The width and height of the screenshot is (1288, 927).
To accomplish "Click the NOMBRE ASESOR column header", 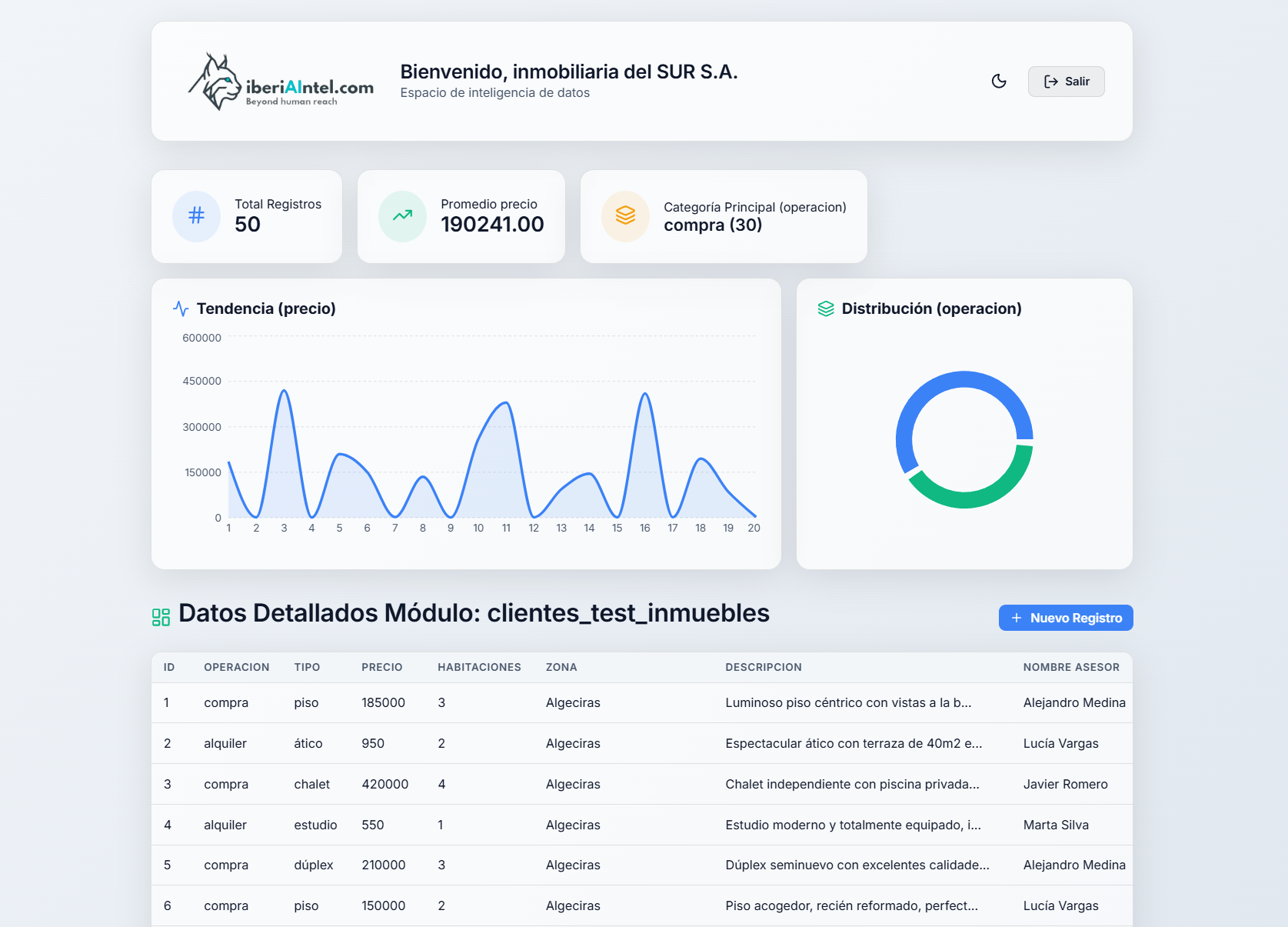I will [1071, 667].
